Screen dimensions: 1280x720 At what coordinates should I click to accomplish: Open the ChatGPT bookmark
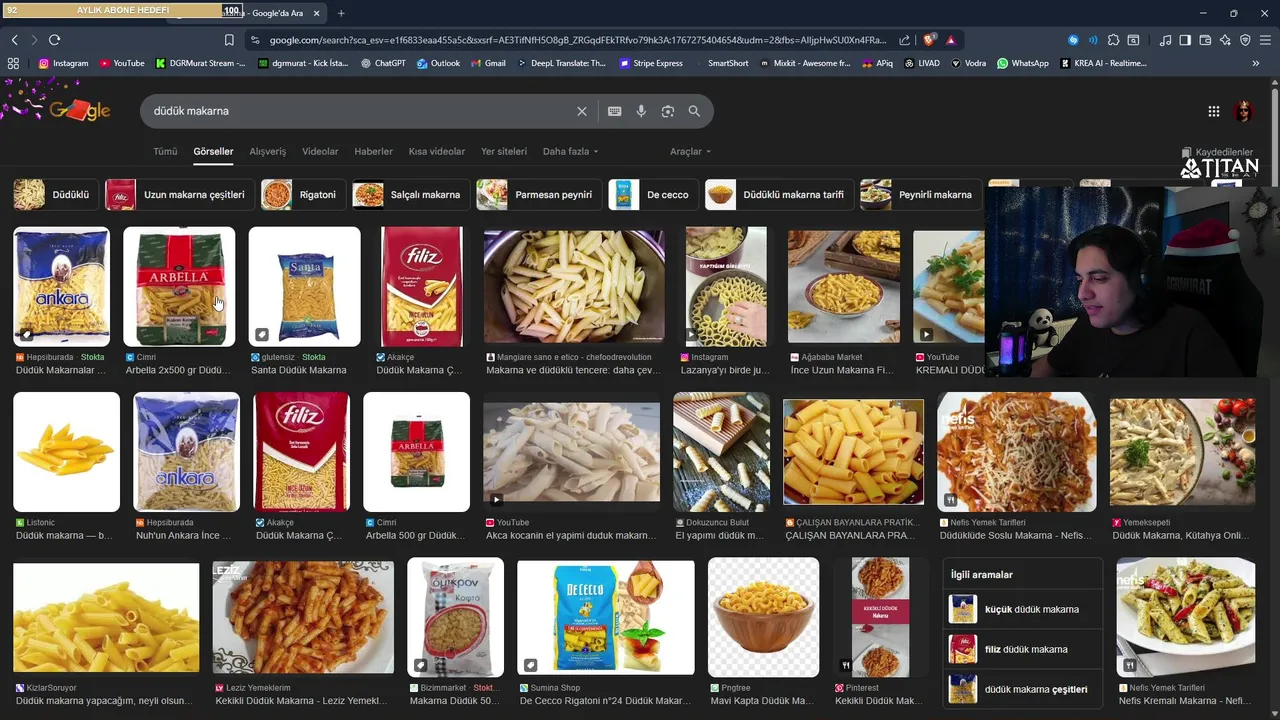point(382,63)
